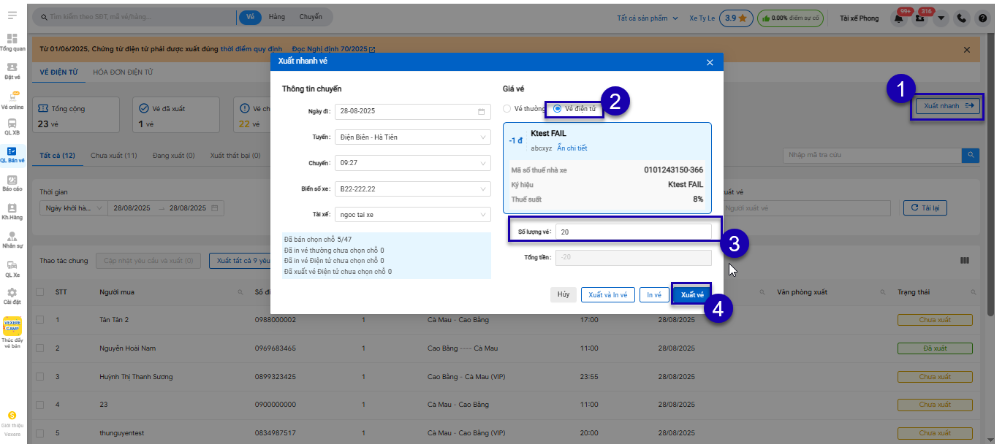Click the Số lượng vé input field
The height and width of the screenshot is (444, 995).
coord(632,231)
